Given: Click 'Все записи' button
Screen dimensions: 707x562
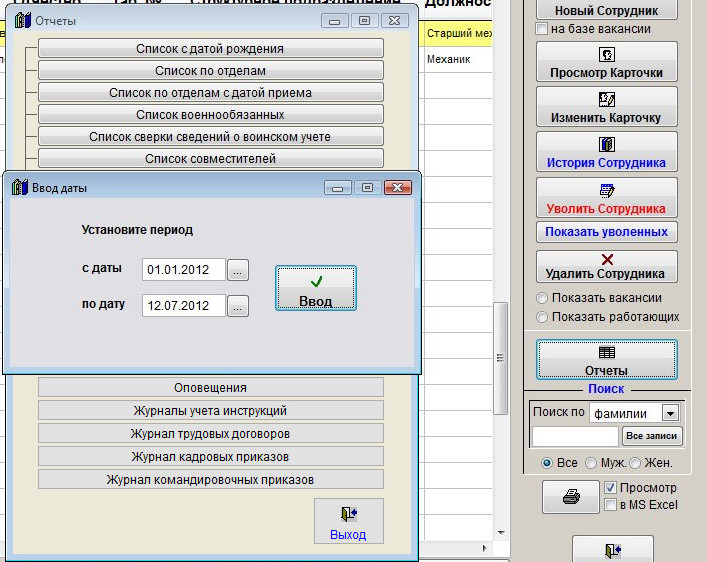Looking at the screenshot, I should tap(652, 436).
